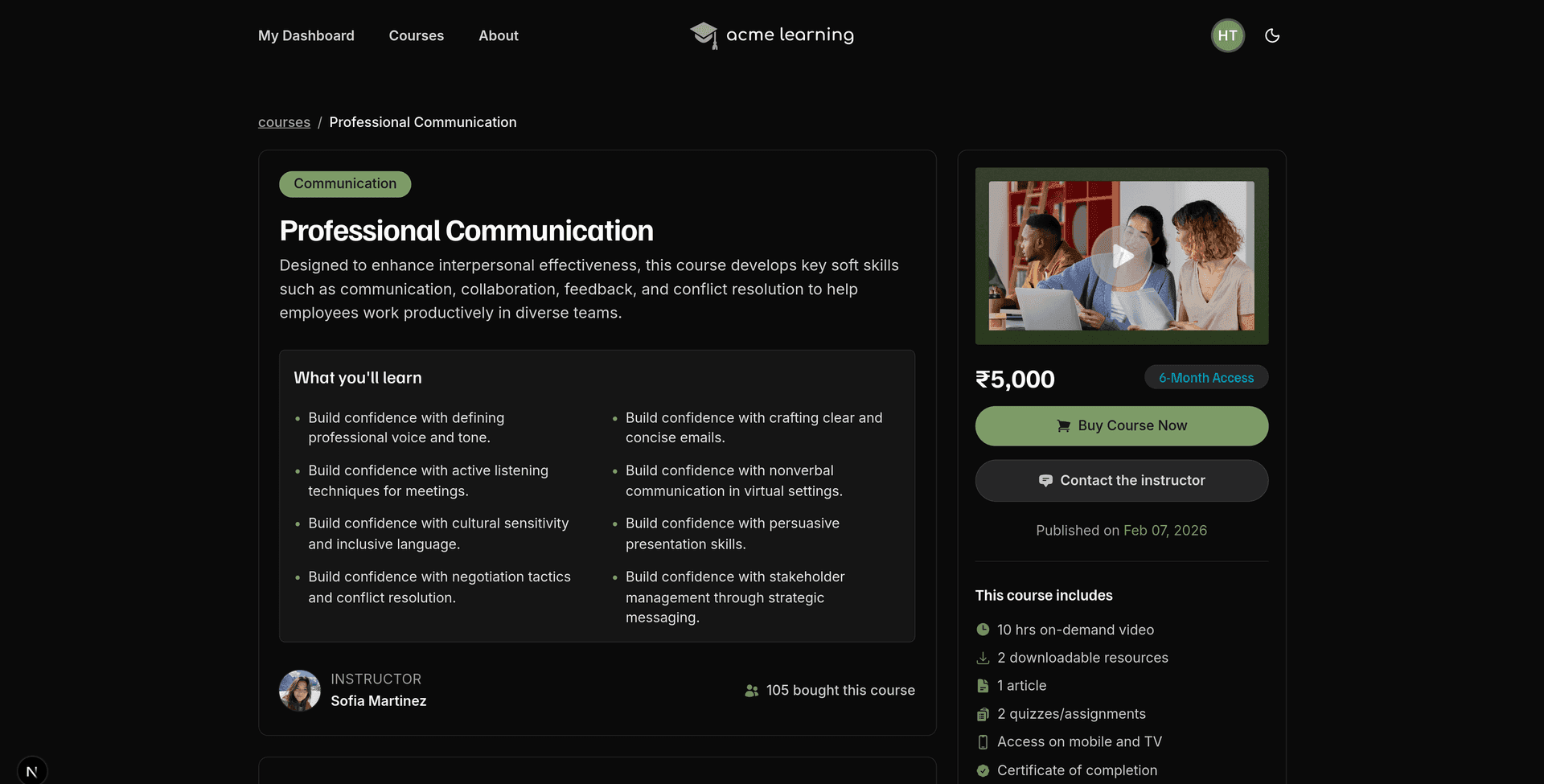Click the clock icon for on-demand video
Image resolution: width=1544 pixels, height=784 pixels.
(983, 630)
